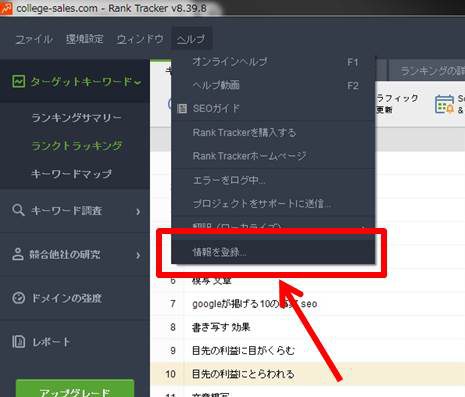Open キーワードマップ in sidebar

click(x=71, y=174)
